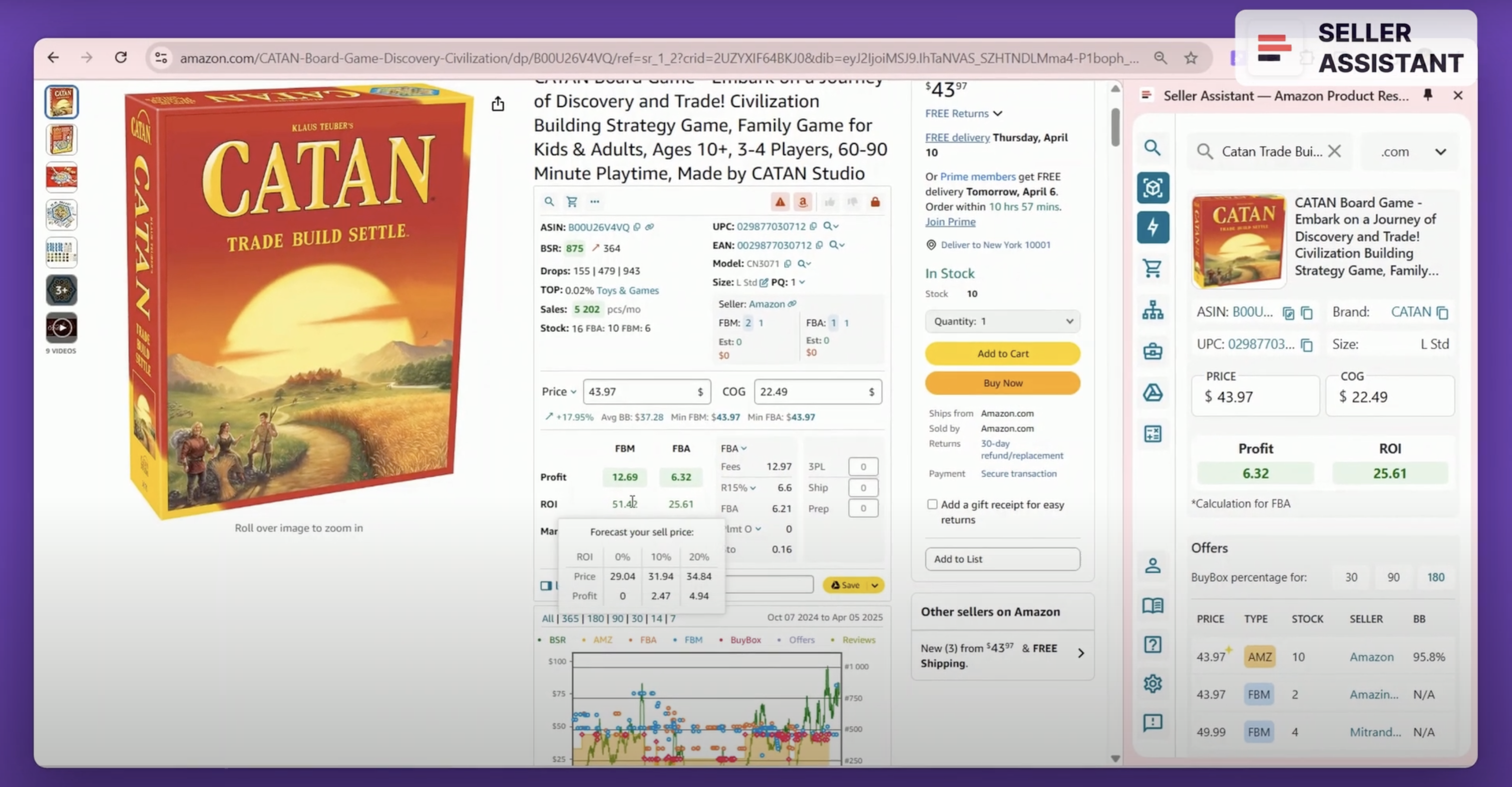Click the orange warning triangle alert icon
This screenshot has height=787, width=1512.
pos(780,202)
